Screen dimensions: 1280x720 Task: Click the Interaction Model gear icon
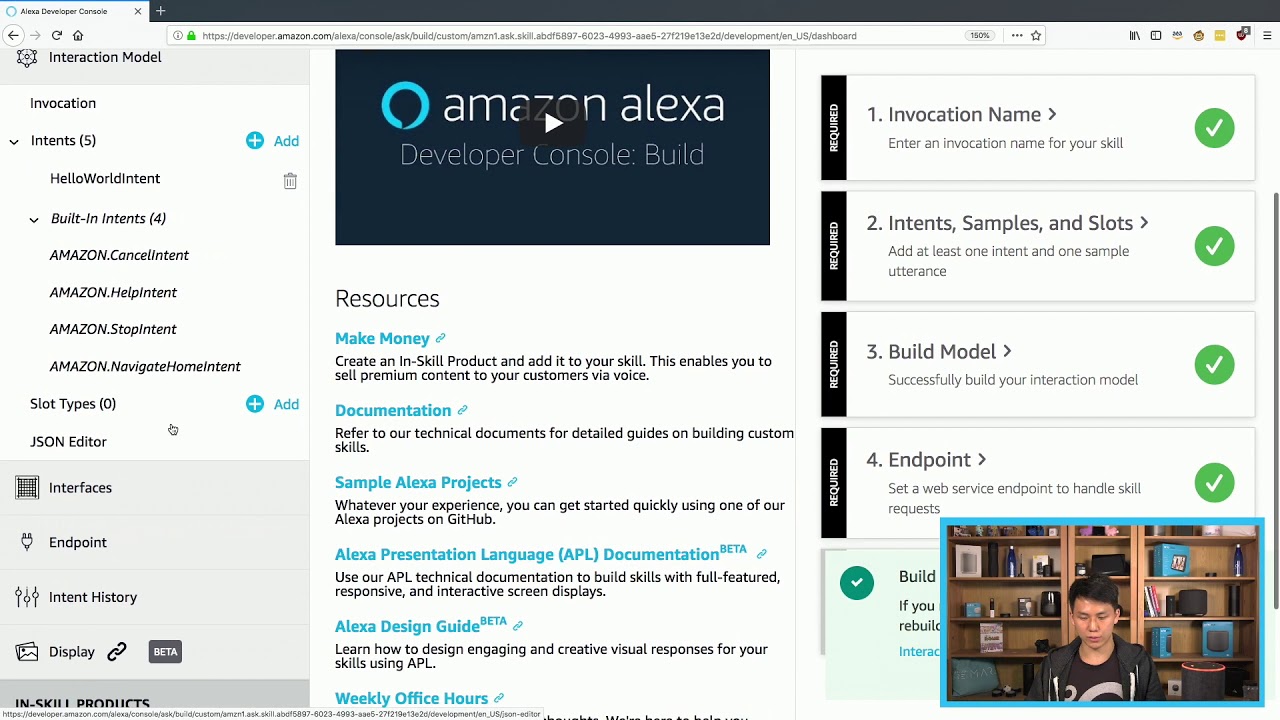27,57
